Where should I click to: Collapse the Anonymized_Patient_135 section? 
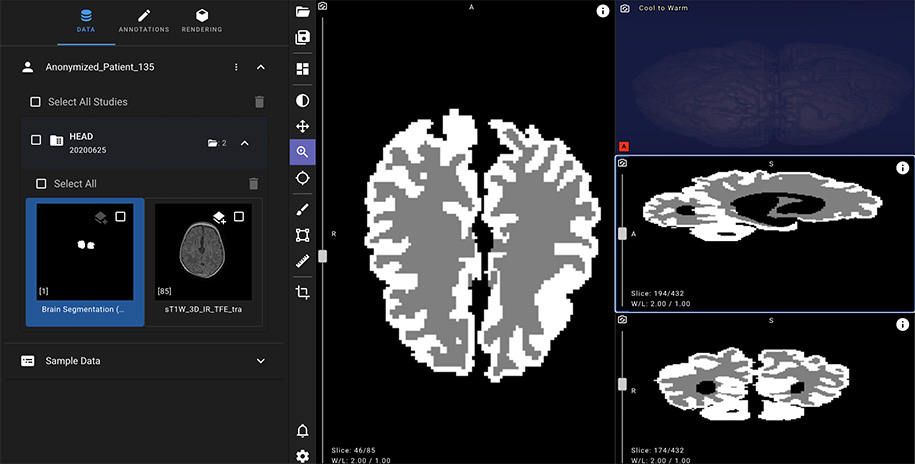[x=260, y=67]
